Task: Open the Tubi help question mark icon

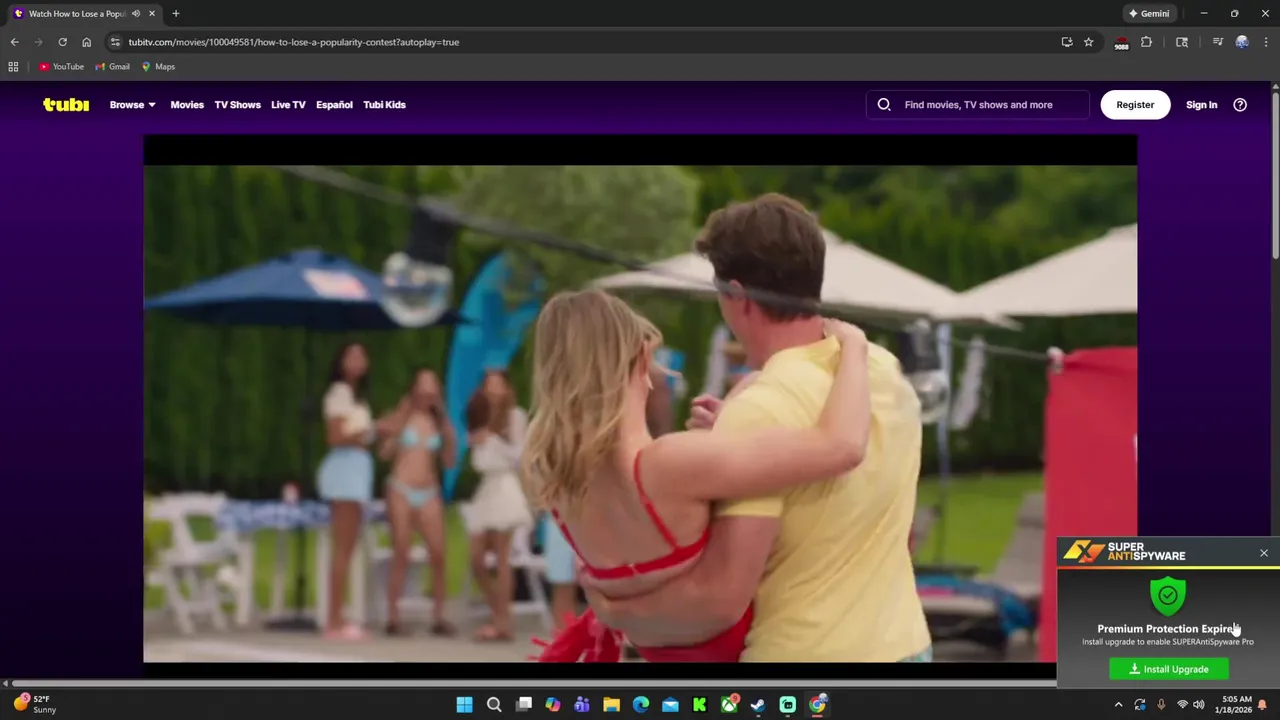Action: coord(1240,104)
